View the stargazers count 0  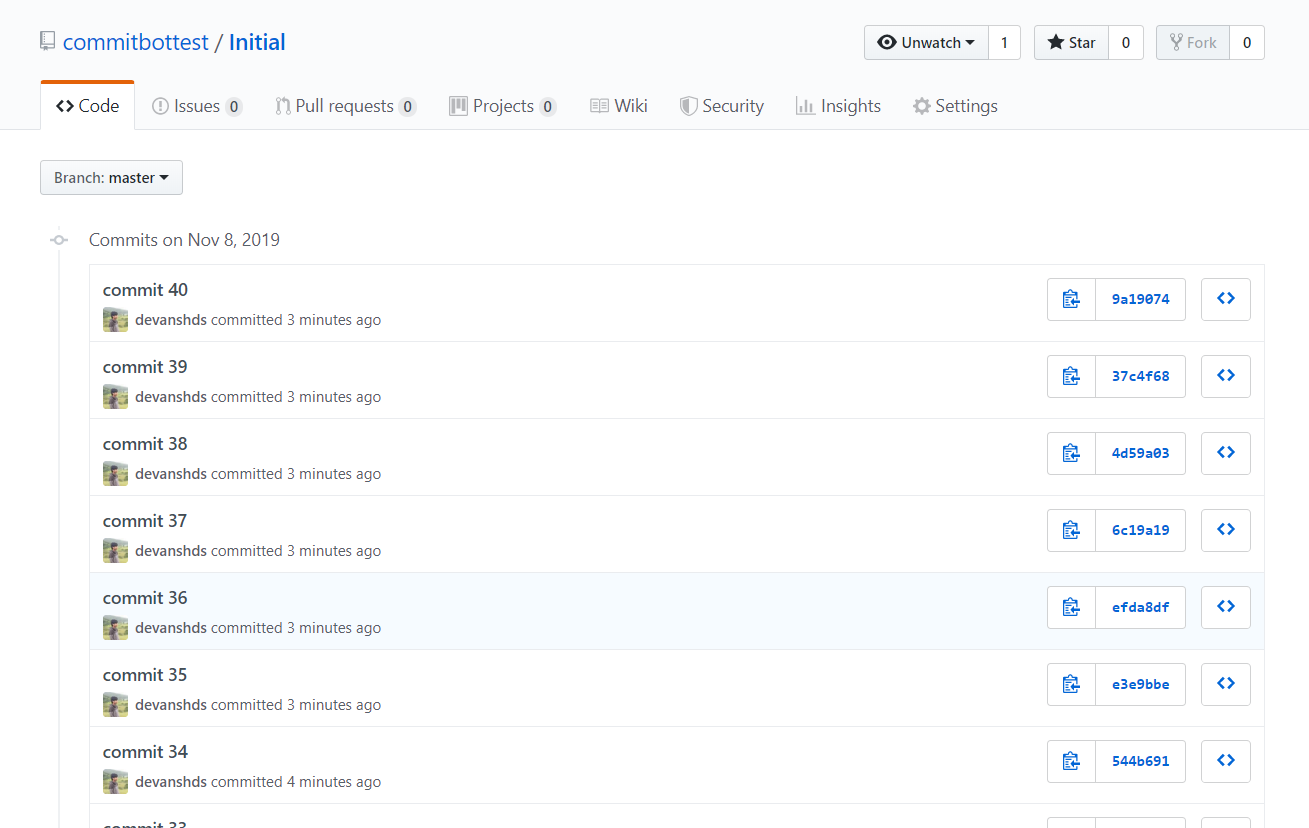coord(1126,43)
